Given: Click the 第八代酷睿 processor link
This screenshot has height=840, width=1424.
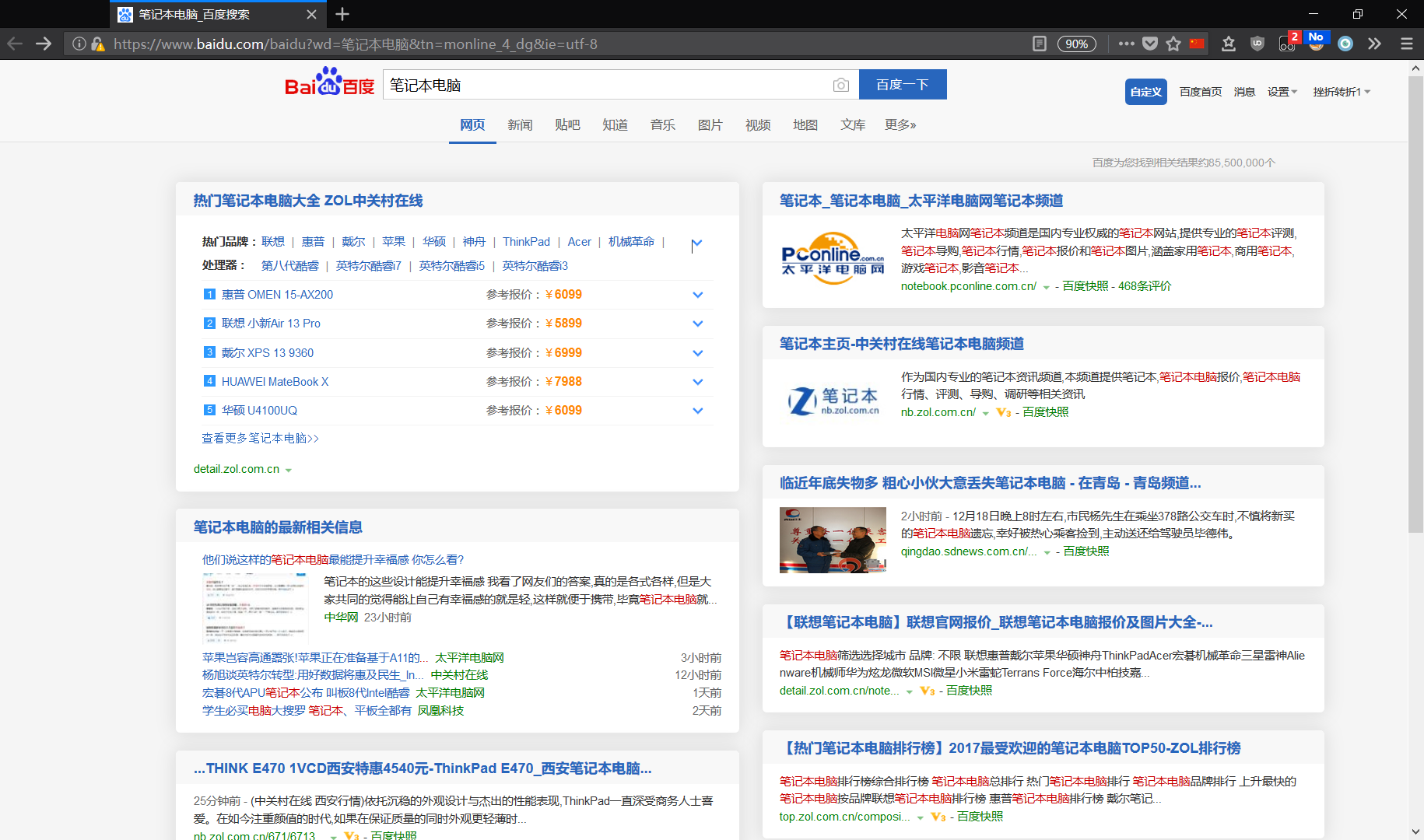Looking at the screenshot, I should (x=289, y=266).
